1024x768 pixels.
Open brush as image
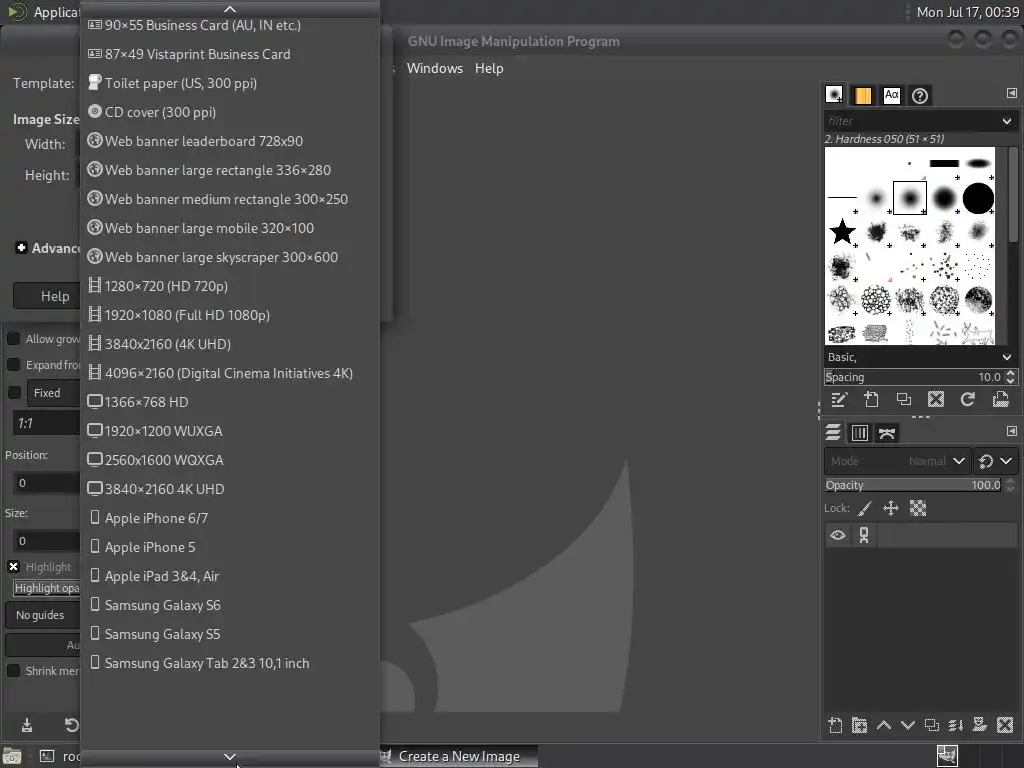pyautogui.click(x=1000, y=400)
